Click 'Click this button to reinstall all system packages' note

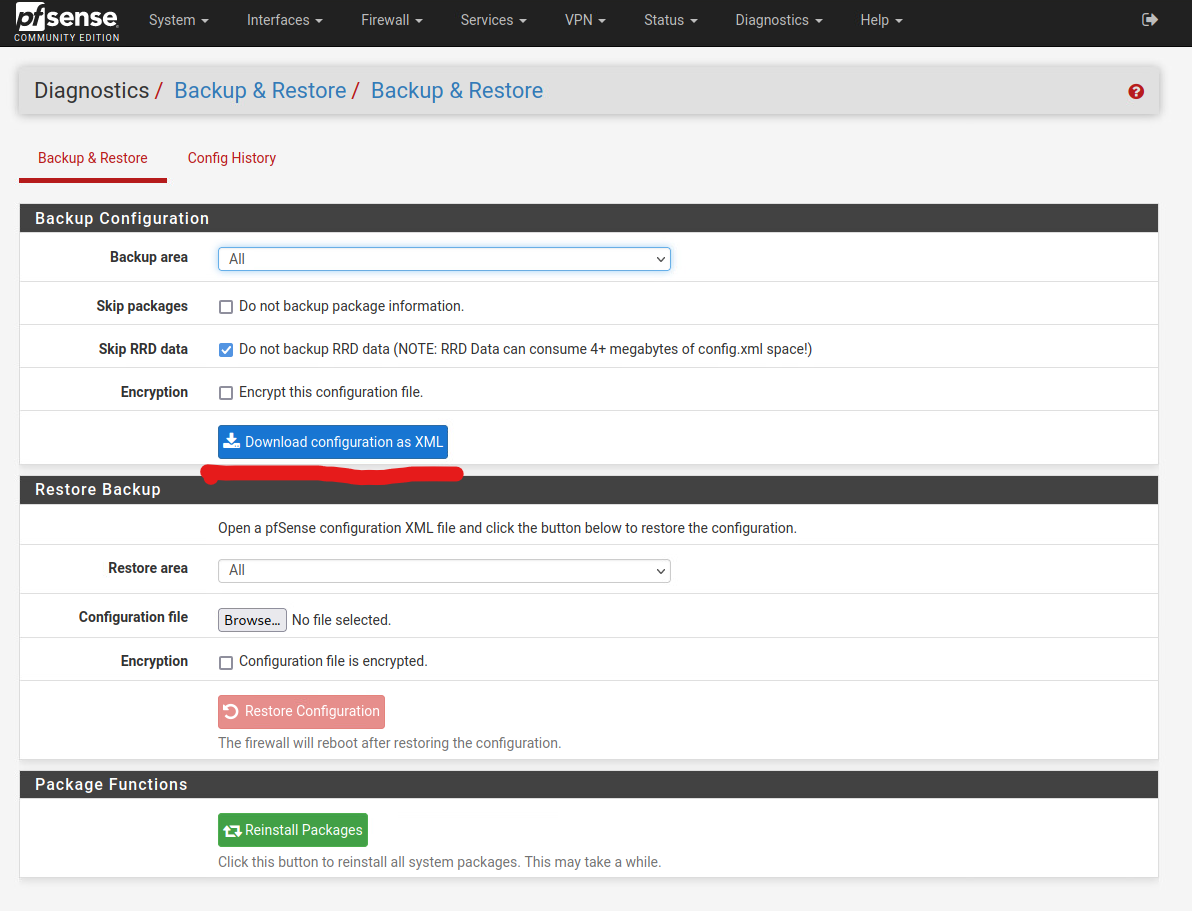[x=439, y=862]
